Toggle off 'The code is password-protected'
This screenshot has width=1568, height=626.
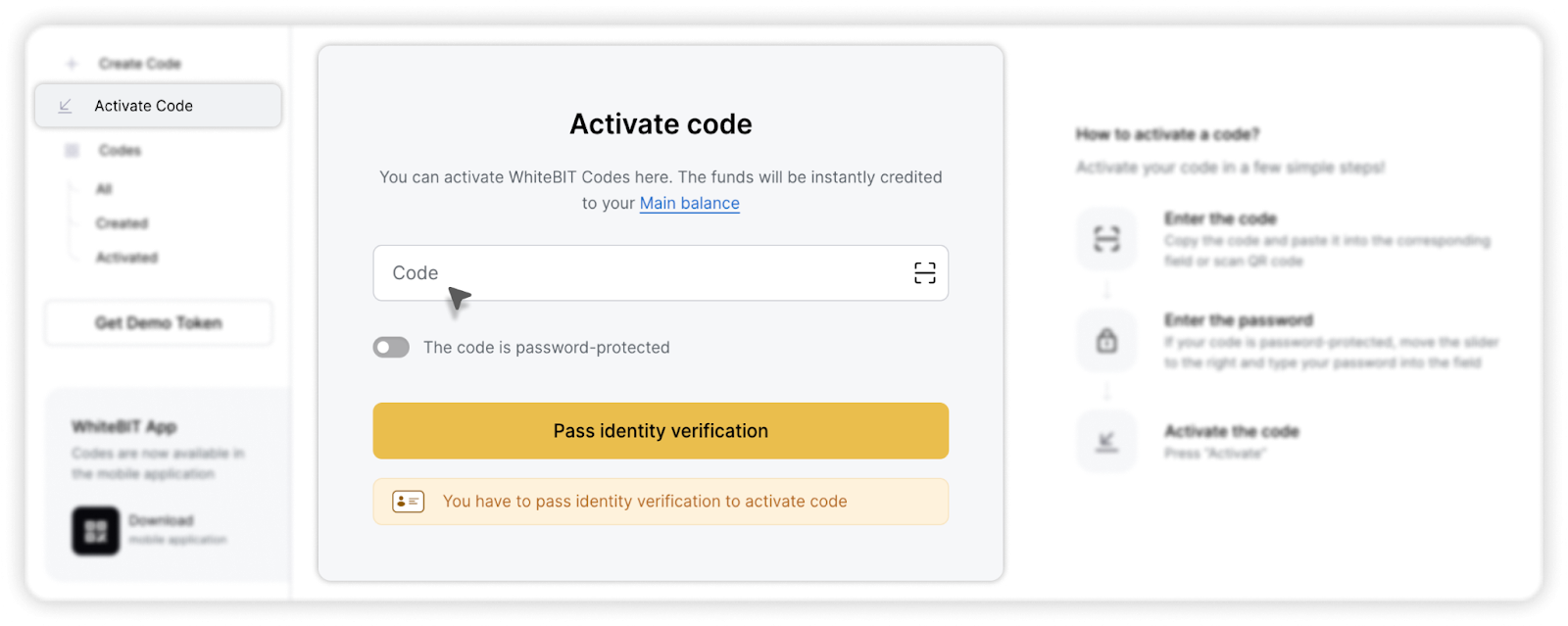(391, 347)
